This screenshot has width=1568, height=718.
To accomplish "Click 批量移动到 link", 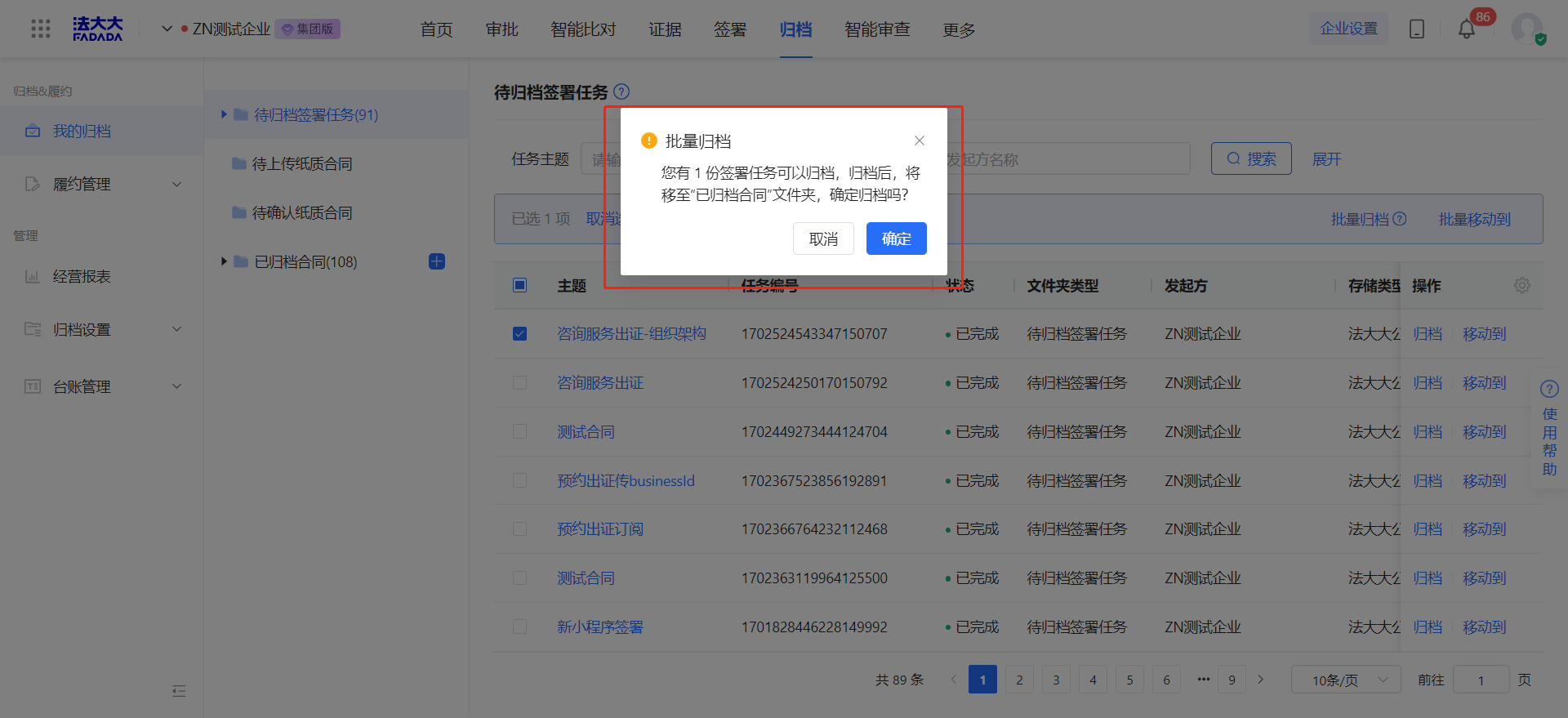I will click(1474, 219).
